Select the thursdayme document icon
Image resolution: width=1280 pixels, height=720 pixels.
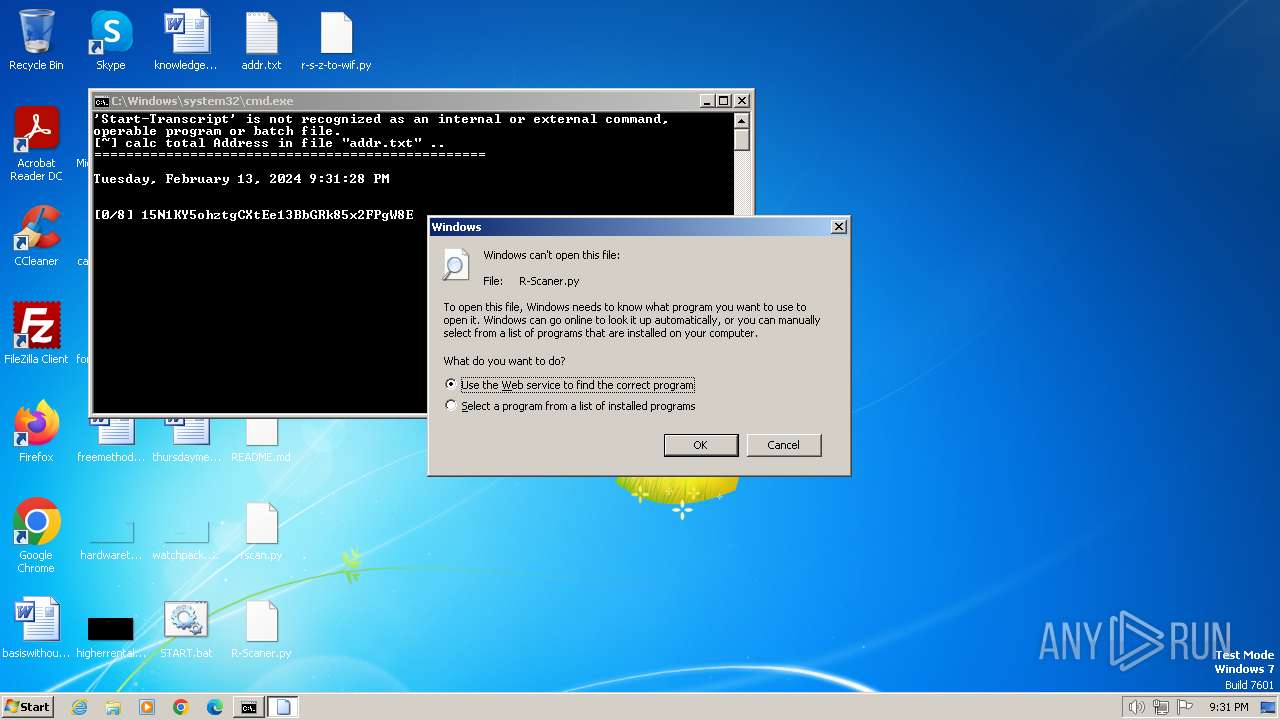[x=186, y=440]
